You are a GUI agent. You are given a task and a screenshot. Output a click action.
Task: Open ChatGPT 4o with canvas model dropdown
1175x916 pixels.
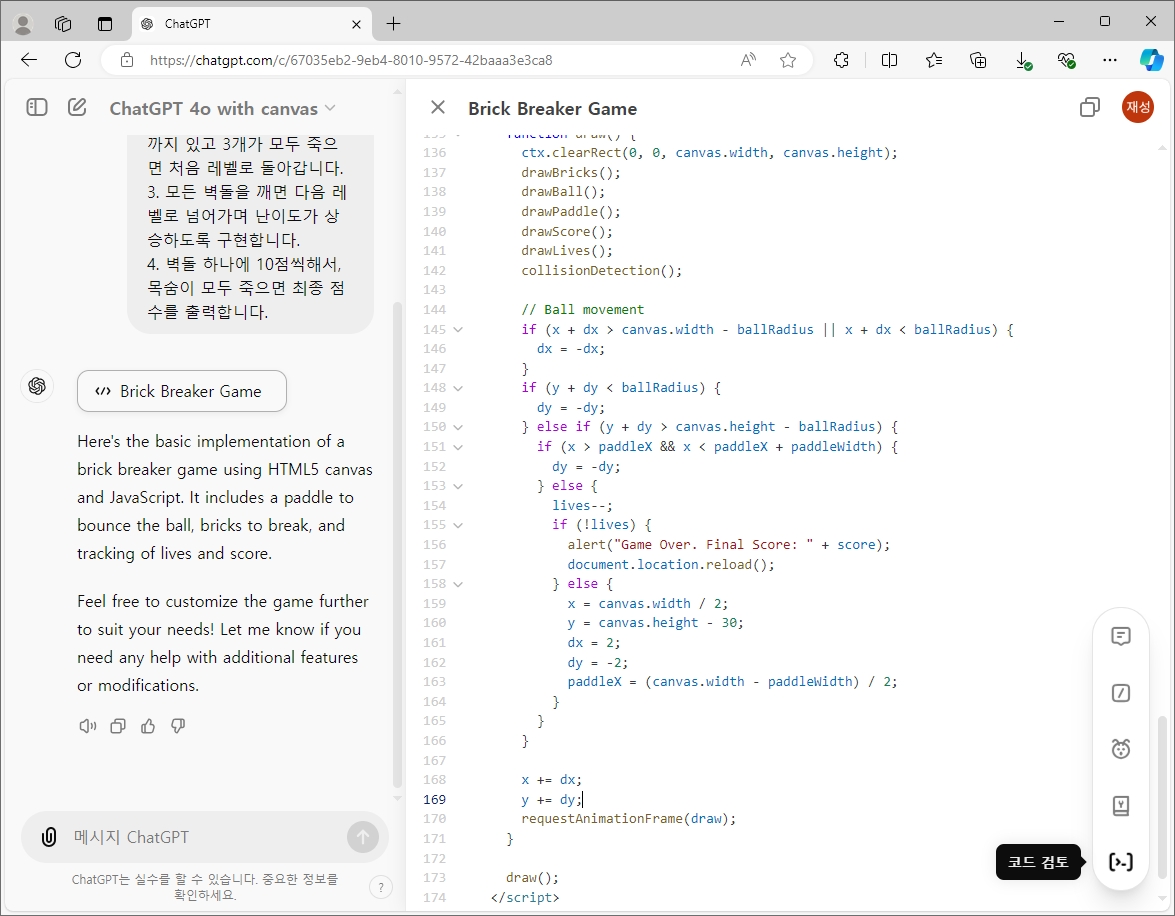point(222,109)
